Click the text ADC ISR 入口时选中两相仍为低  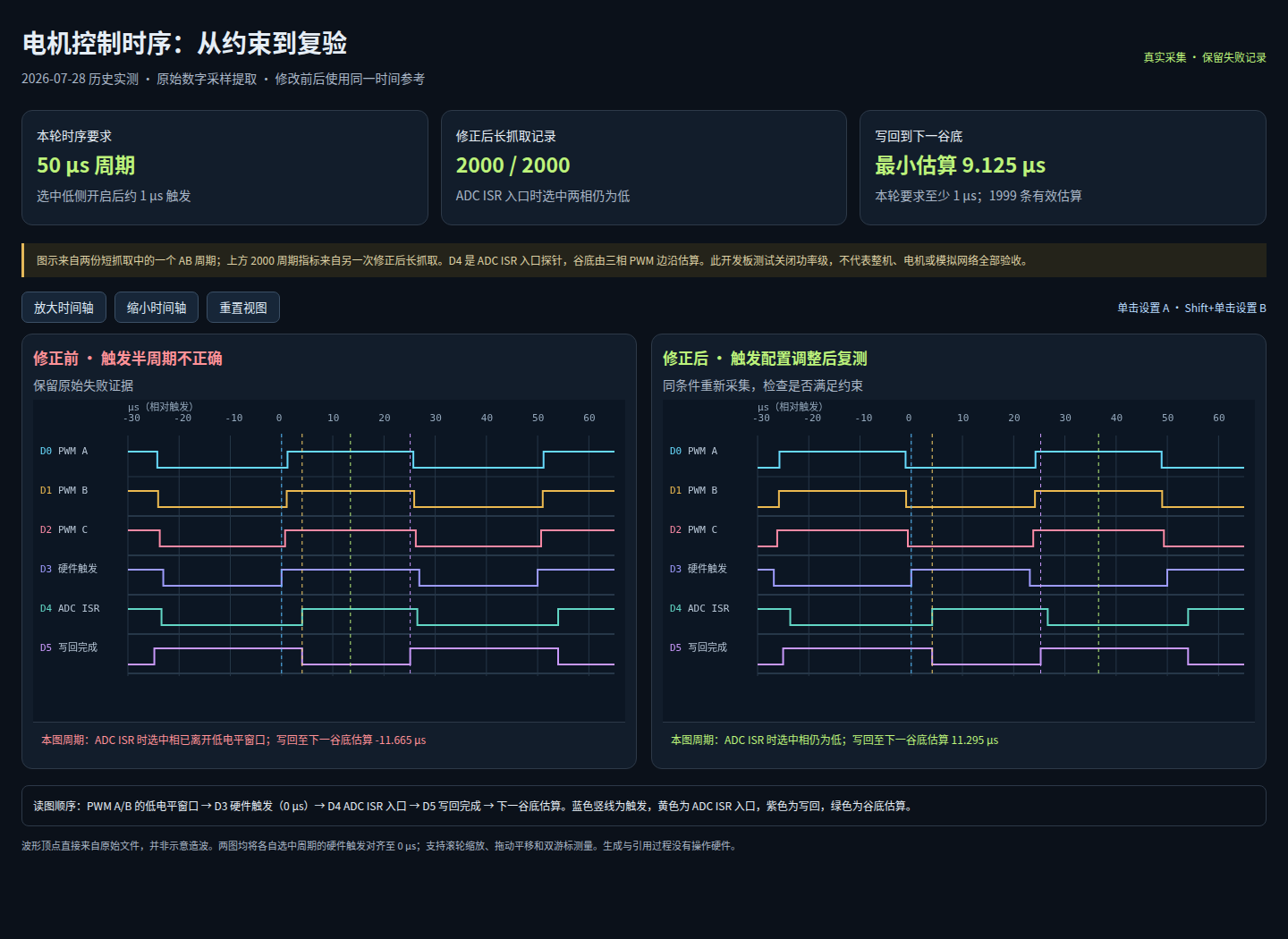542,196
